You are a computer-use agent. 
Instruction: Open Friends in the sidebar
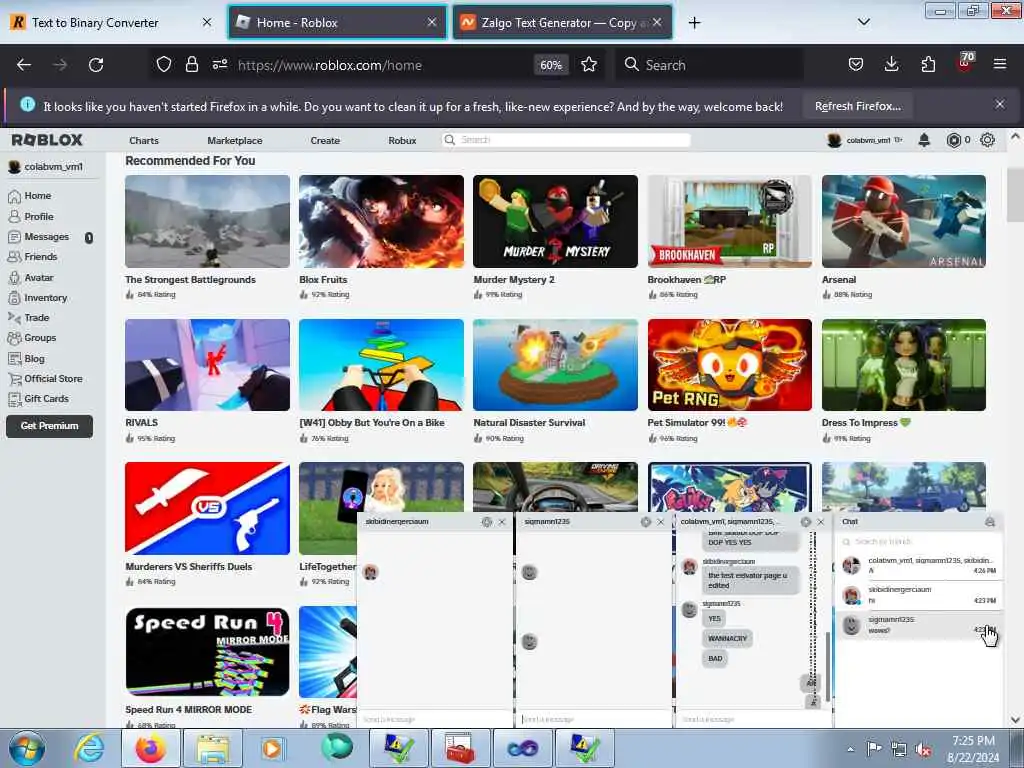coord(40,257)
